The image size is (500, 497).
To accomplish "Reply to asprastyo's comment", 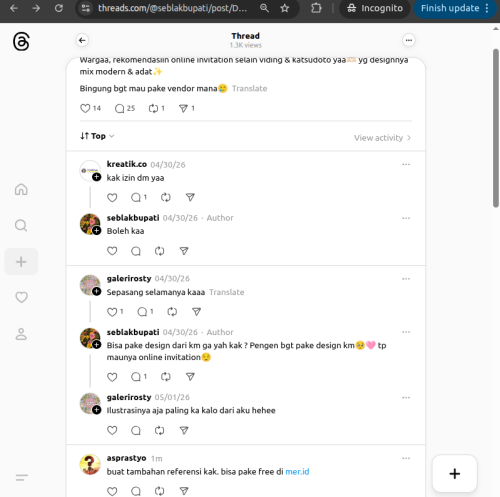I will tap(136, 491).
